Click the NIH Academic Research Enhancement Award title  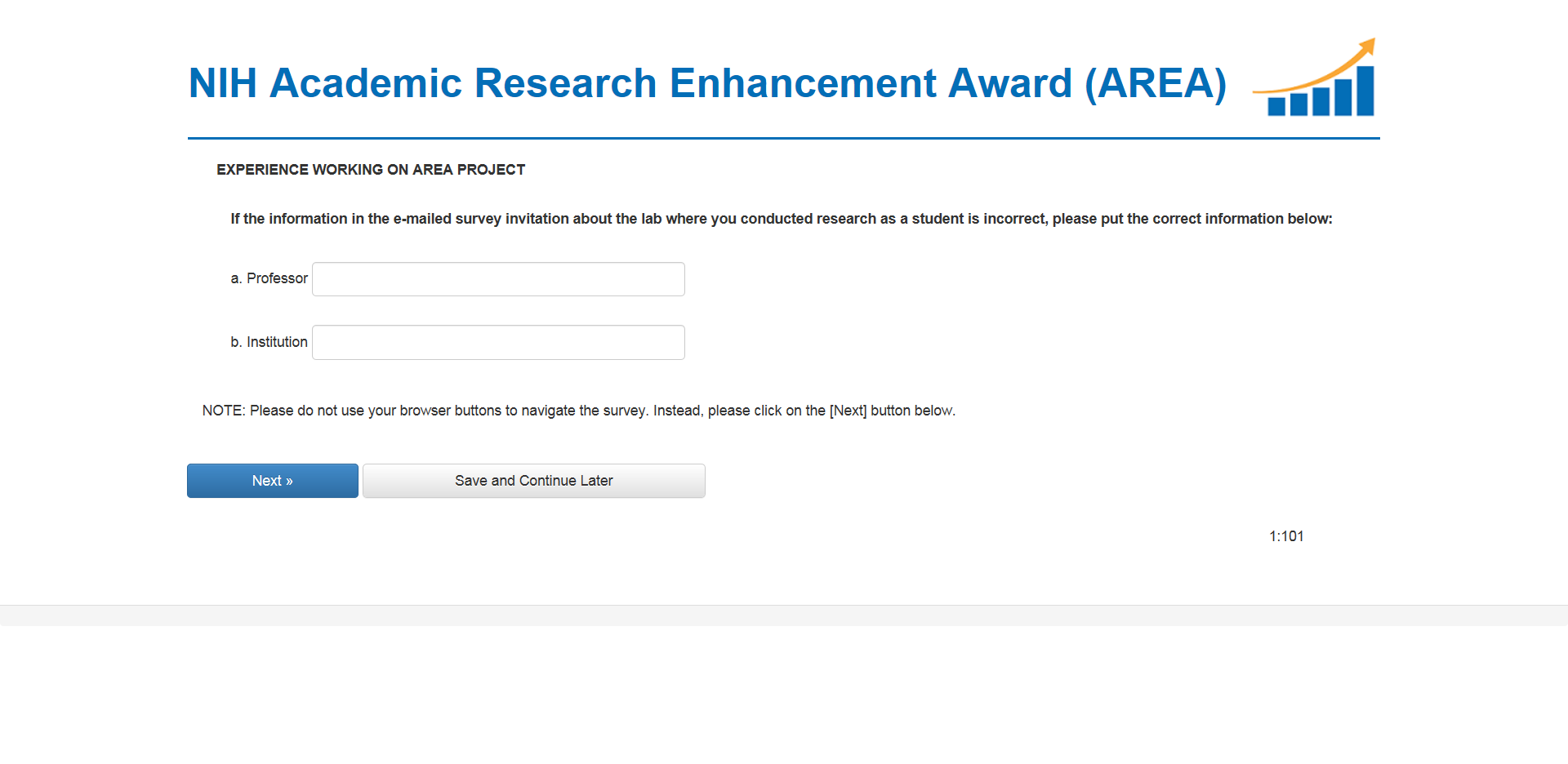pos(706,83)
